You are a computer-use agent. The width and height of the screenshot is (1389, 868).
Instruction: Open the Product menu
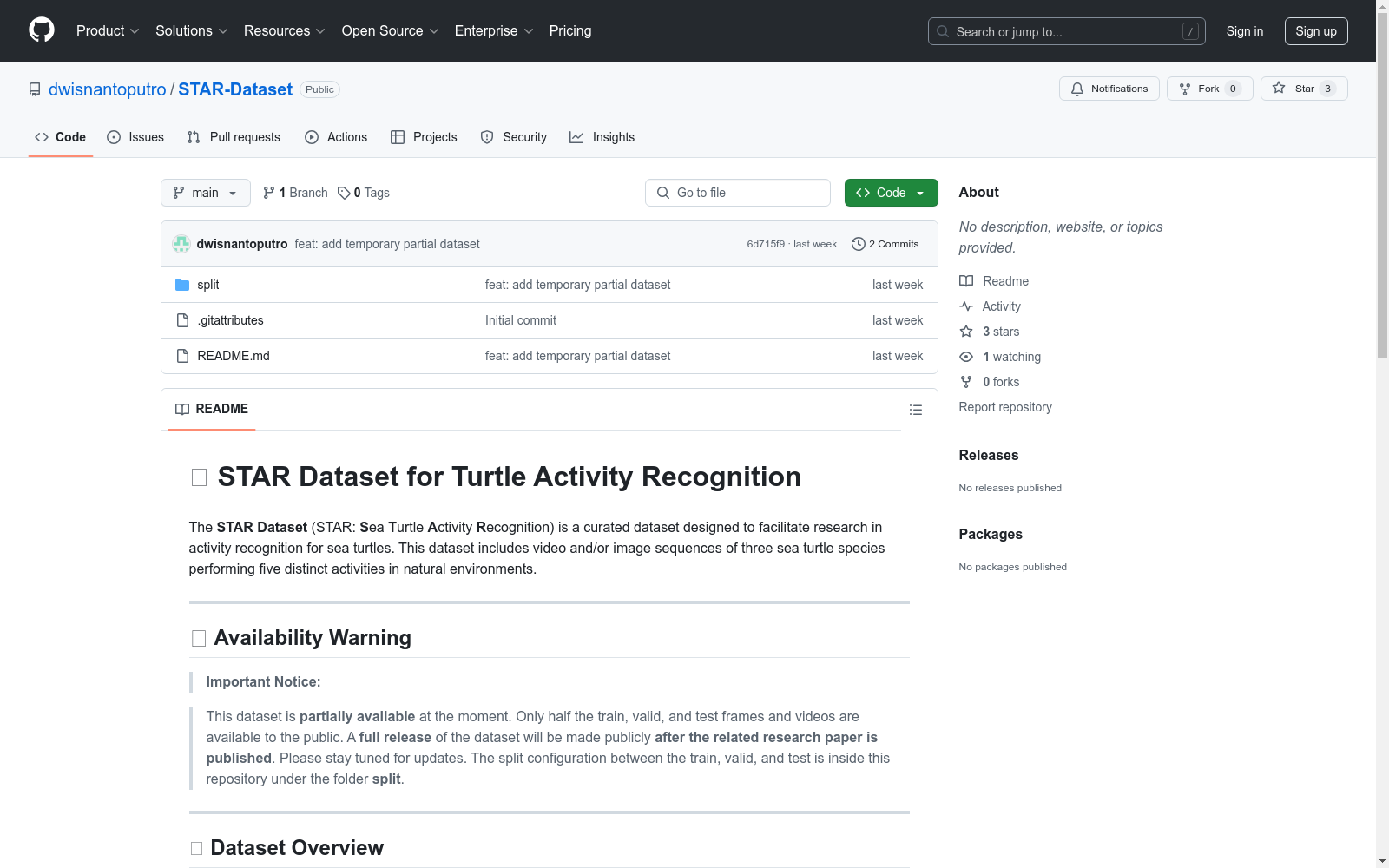tap(108, 31)
